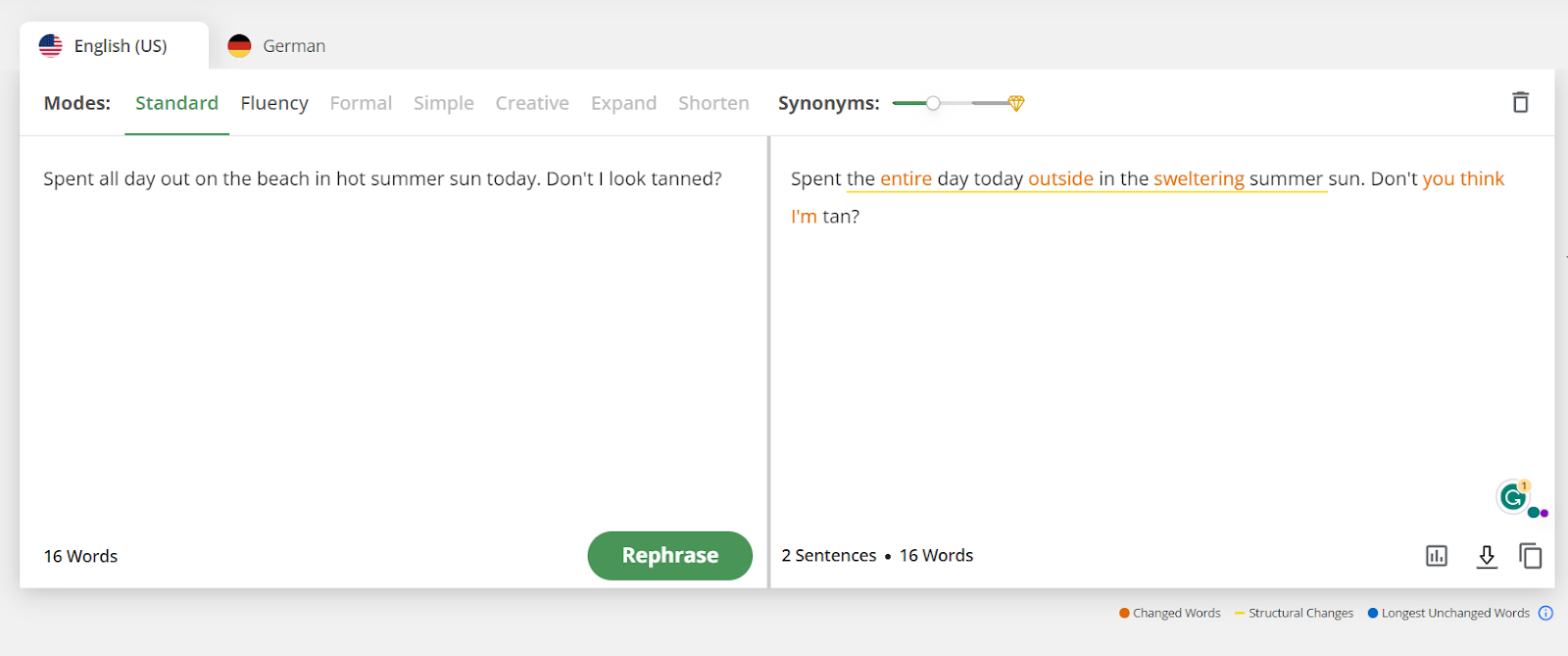
Task: Click the "Modes:" label
Action: (77, 103)
